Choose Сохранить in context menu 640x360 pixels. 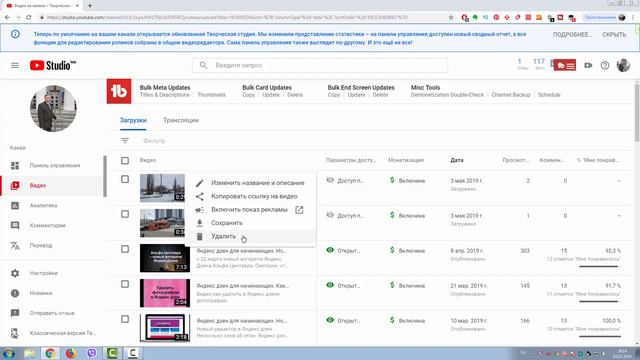[x=250, y=223]
